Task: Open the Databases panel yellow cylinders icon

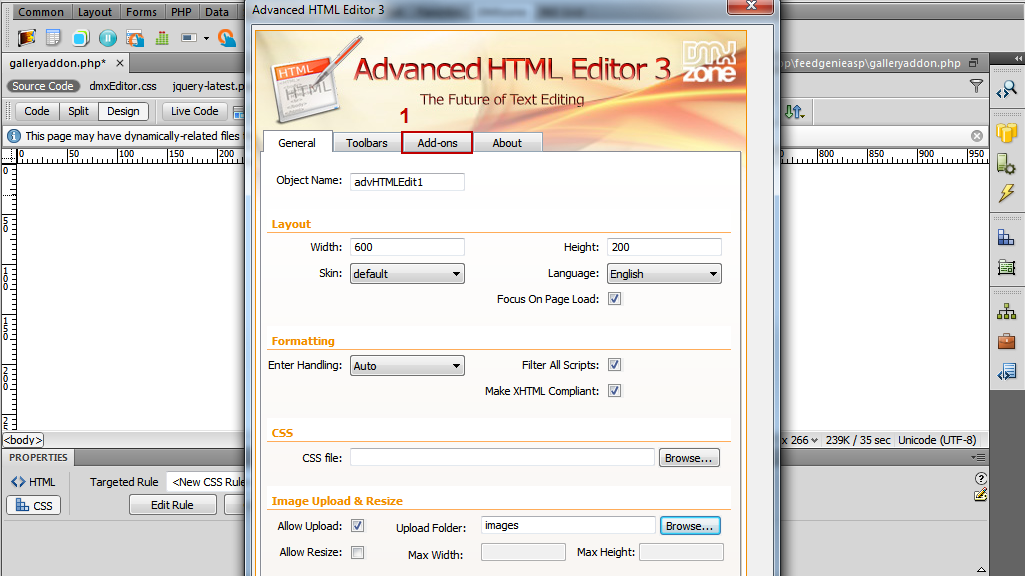Action: click(1007, 133)
